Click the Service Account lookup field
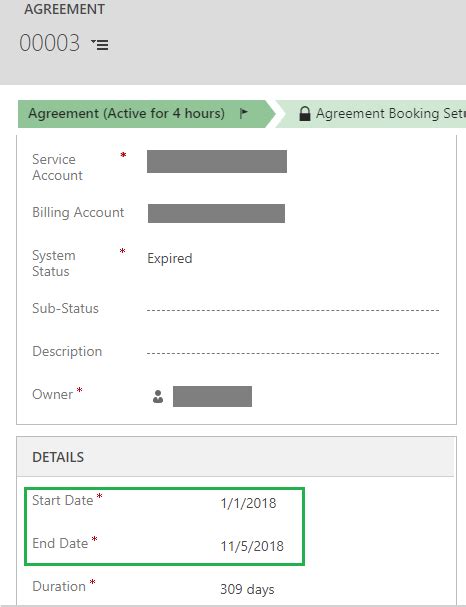Screen dimensions: 466x607 [x=217, y=161]
